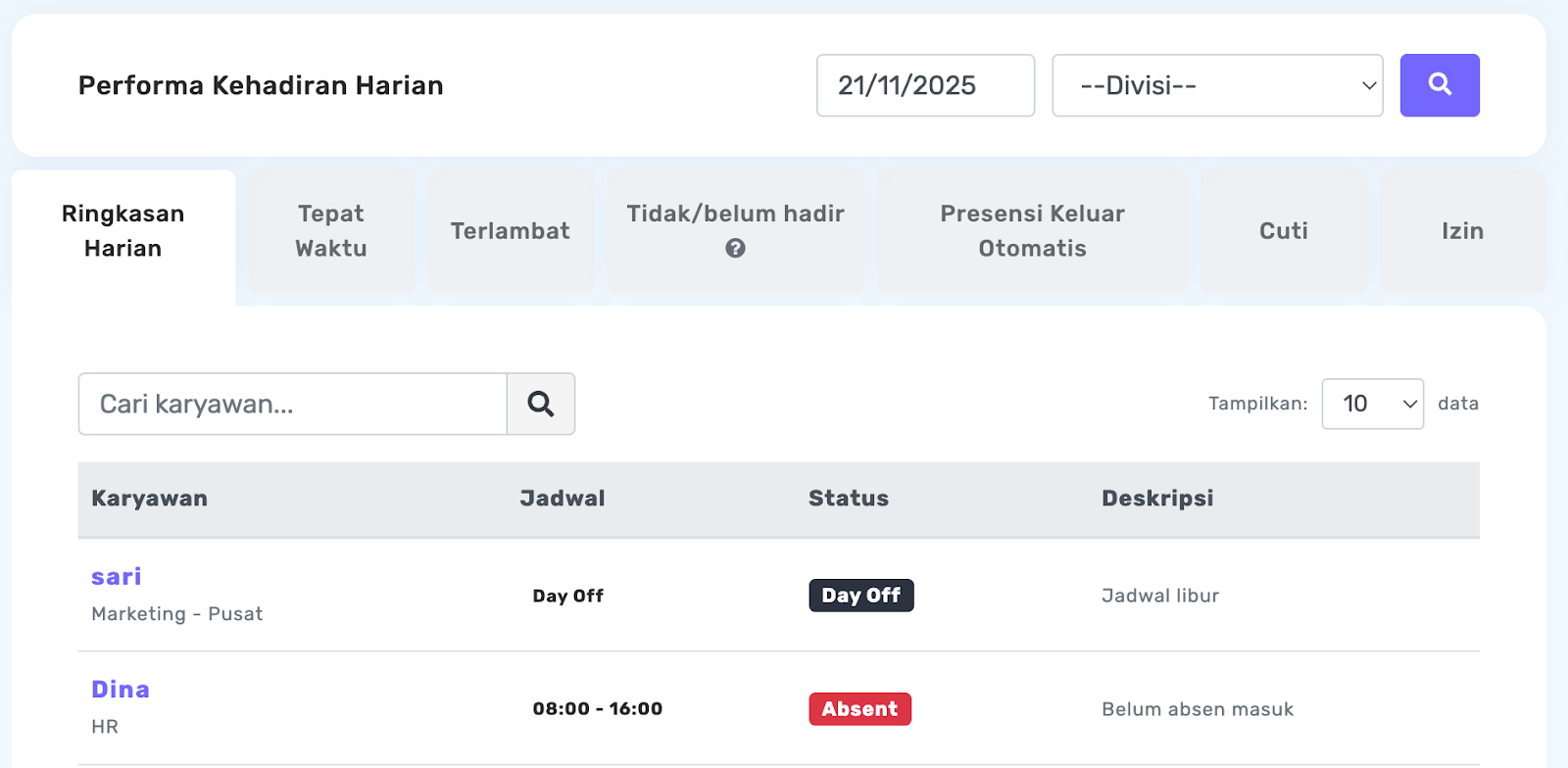Click the magnifier icon next to Cari karyawan

pyautogui.click(x=541, y=404)
